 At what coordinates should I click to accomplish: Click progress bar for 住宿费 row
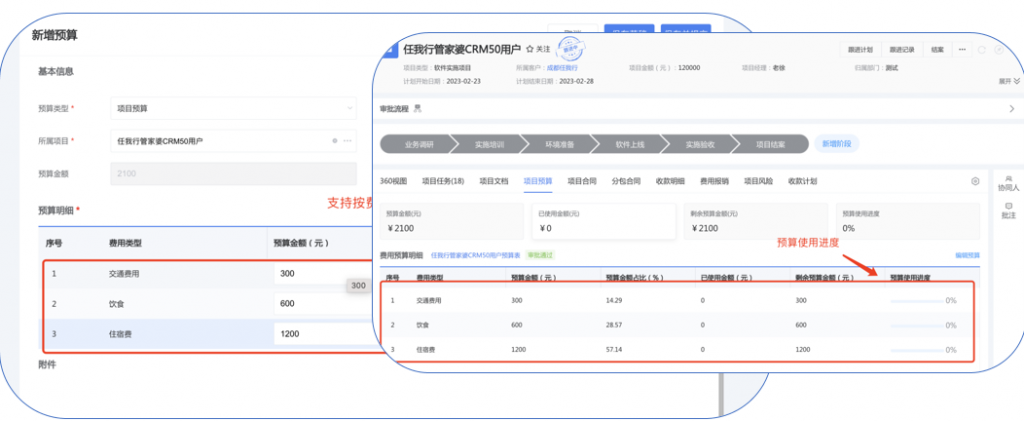[916, 350]
